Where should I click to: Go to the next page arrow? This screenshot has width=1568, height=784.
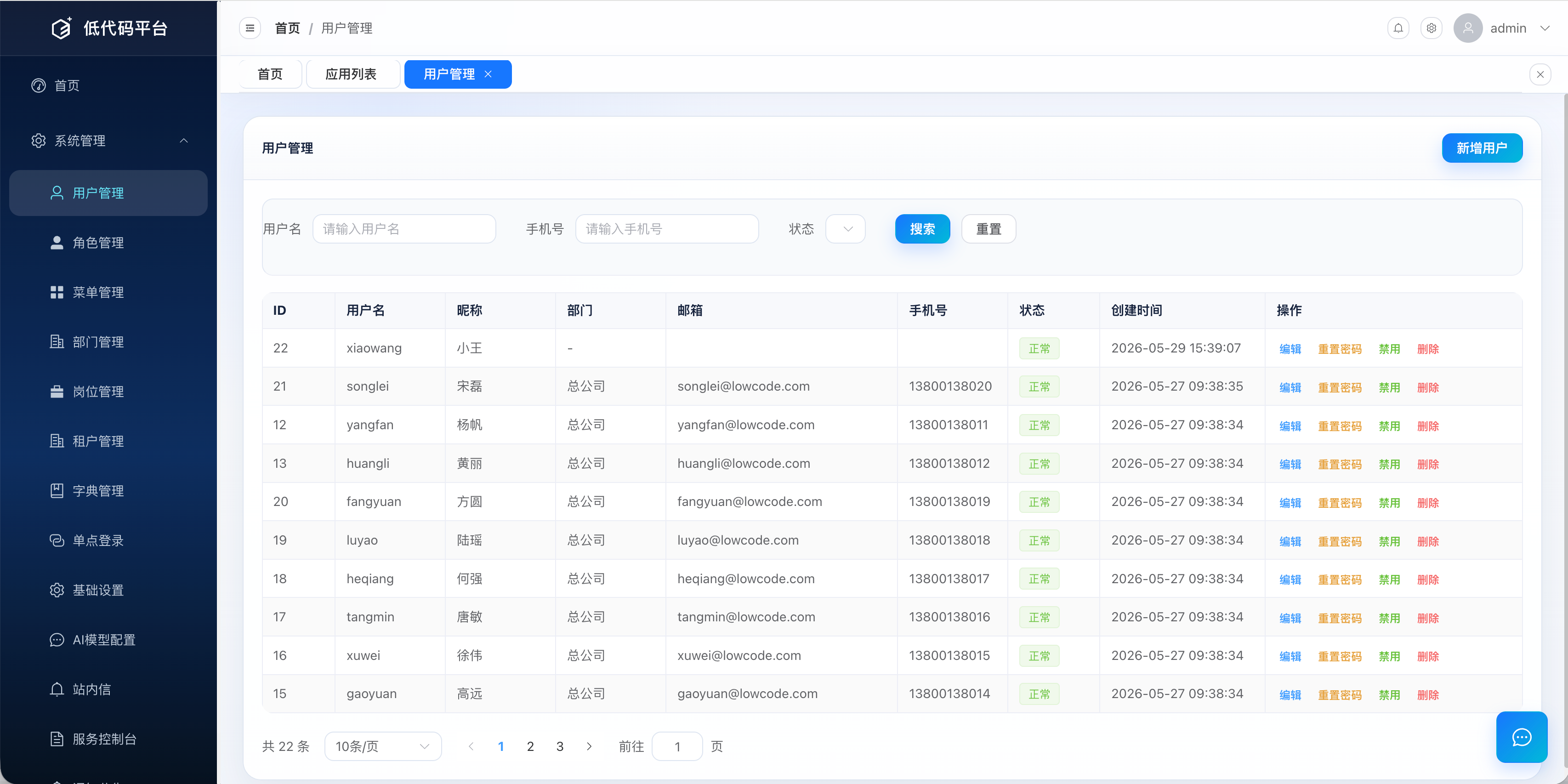589,746
